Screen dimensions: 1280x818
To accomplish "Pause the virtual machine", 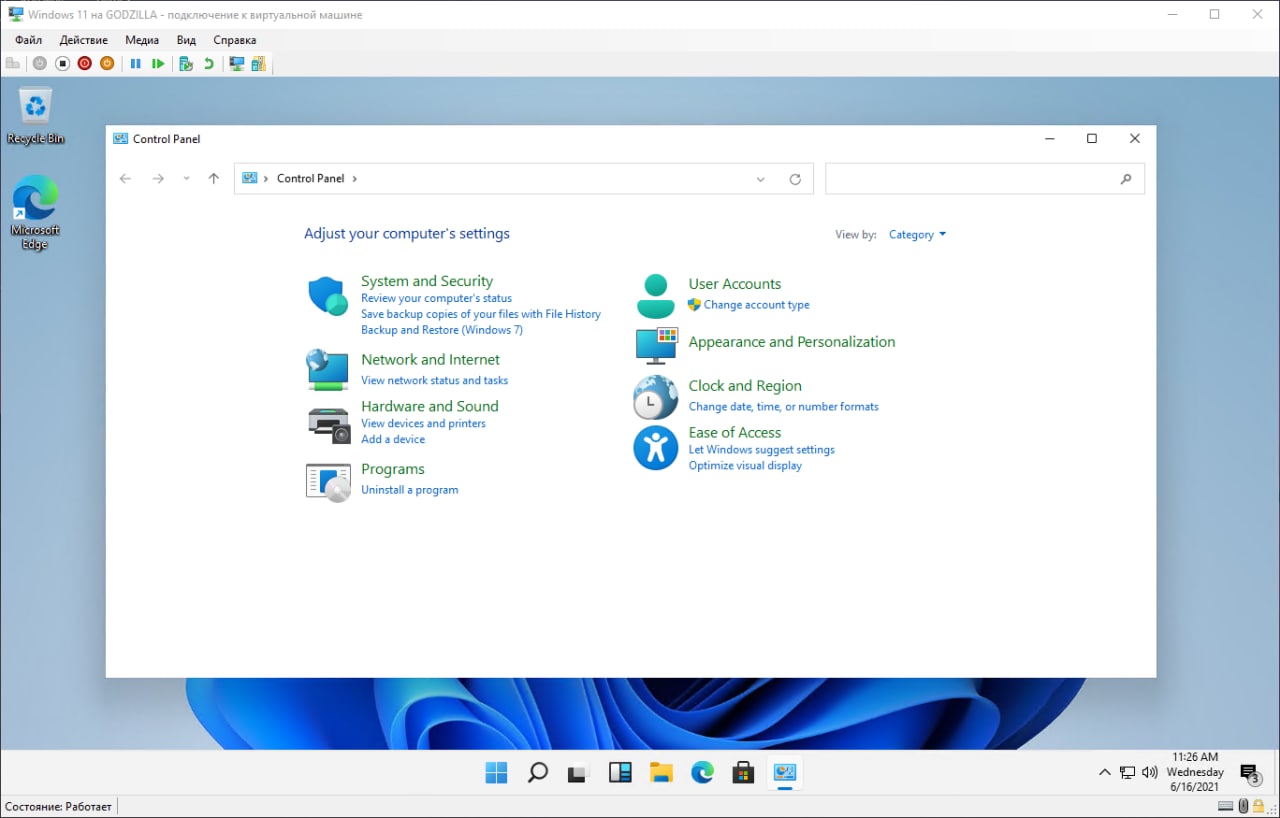I will (136, 63).
